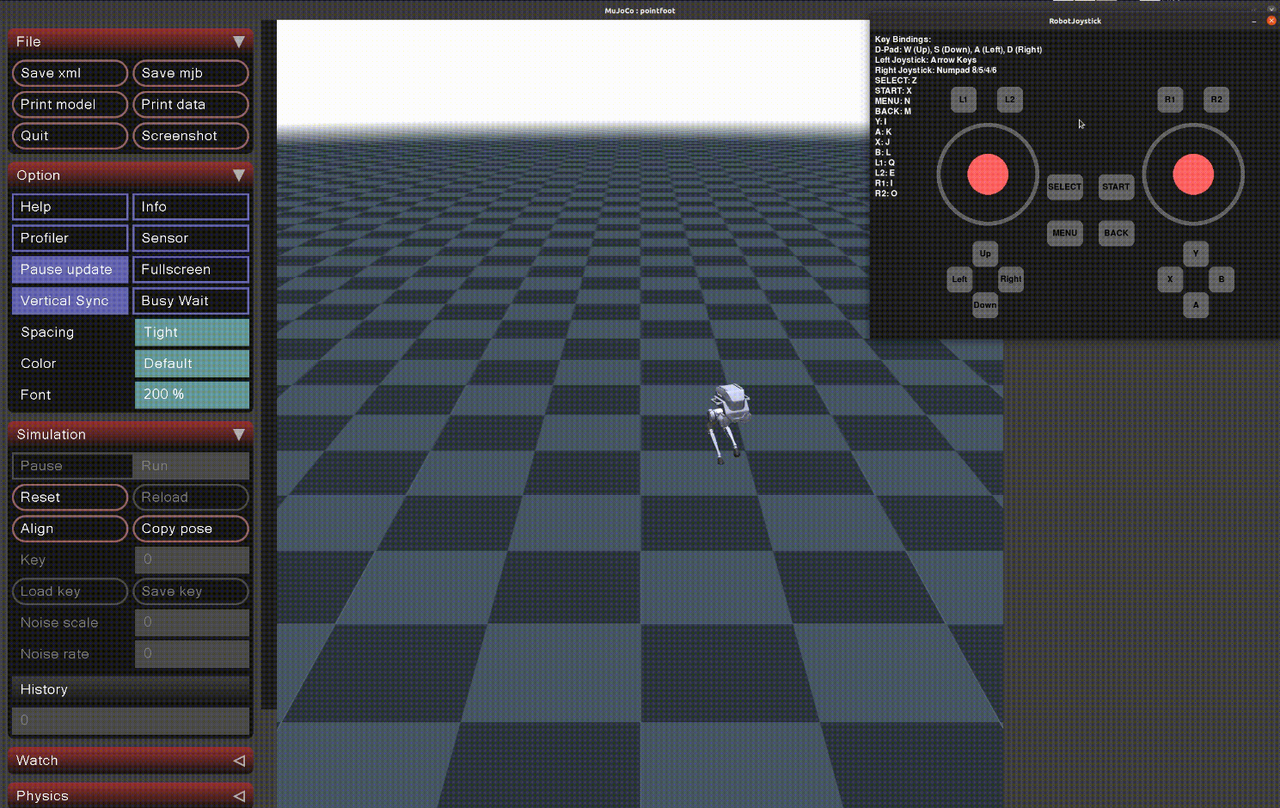The width and height of the screenshot is (1280, 808).
Task: Click the D-pad Left button
Action: click(959, 279)
